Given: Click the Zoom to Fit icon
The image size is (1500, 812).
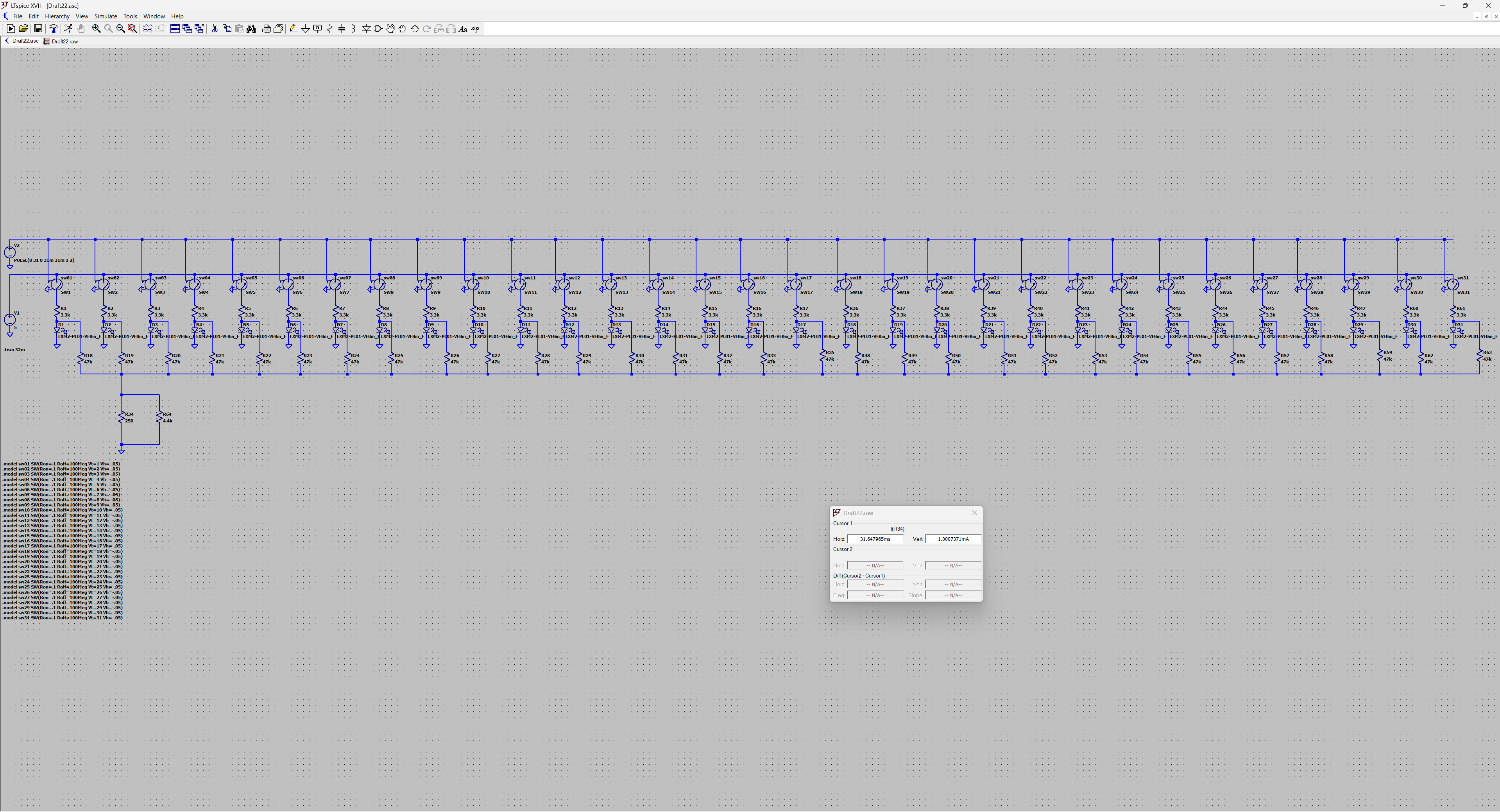Looking at the screenshot, I should pos(132,29).
